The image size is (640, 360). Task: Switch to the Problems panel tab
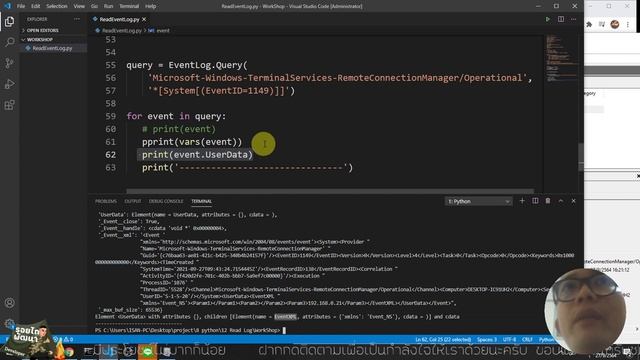[106, 201]
